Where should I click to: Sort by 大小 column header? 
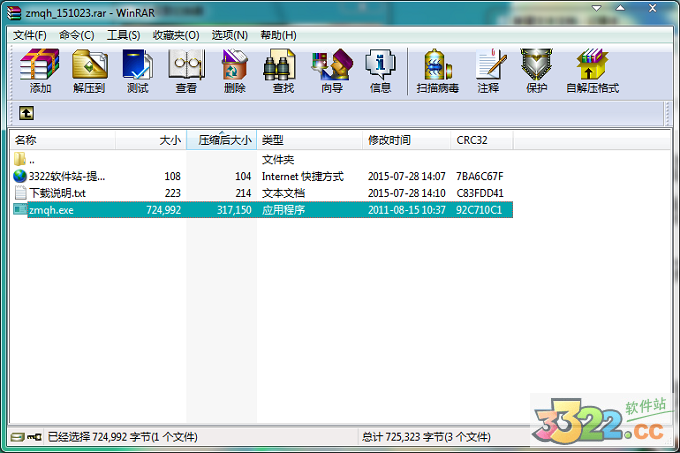point(151,140)
